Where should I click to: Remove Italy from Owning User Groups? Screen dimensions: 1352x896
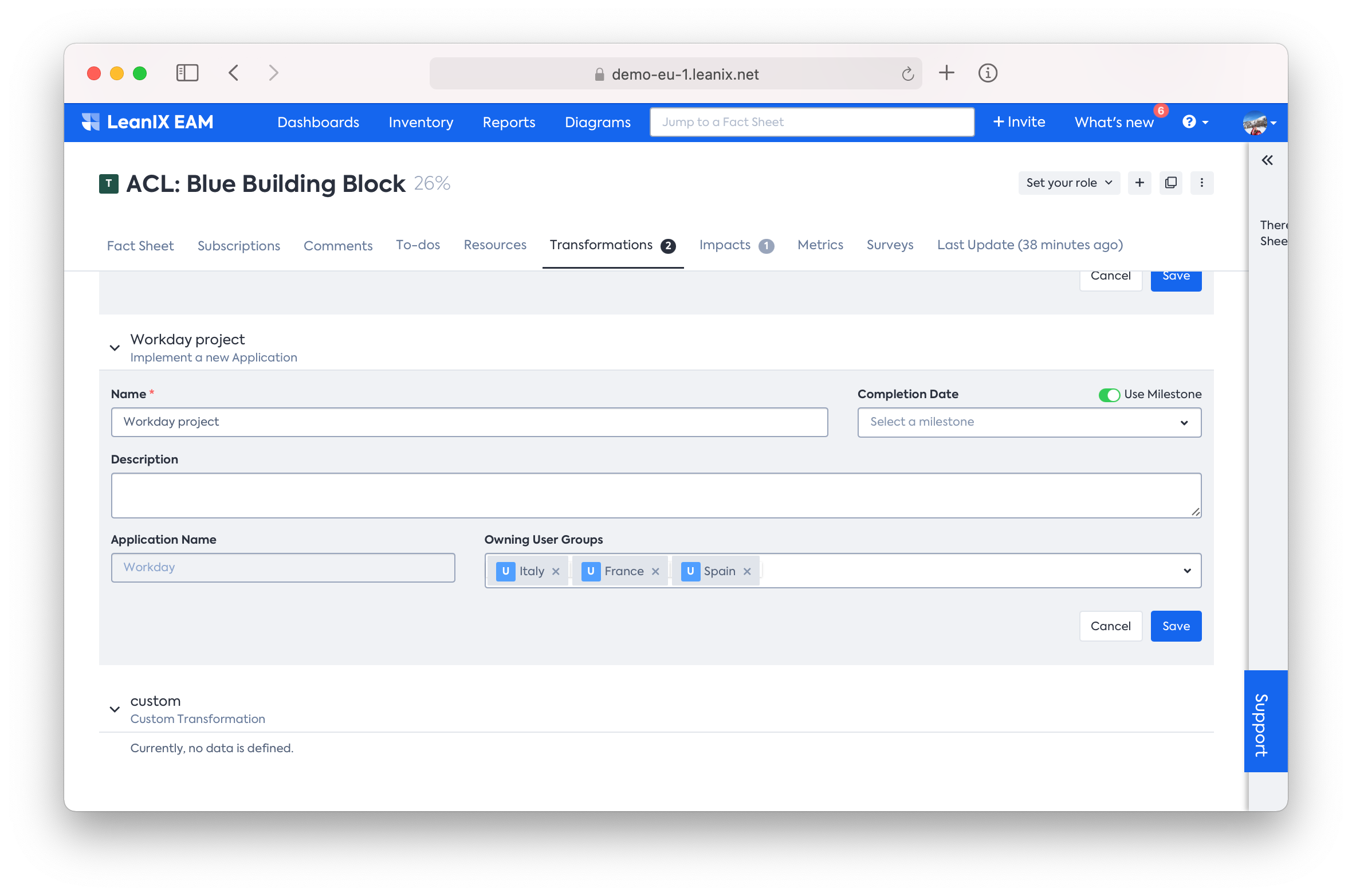point(556,571)
